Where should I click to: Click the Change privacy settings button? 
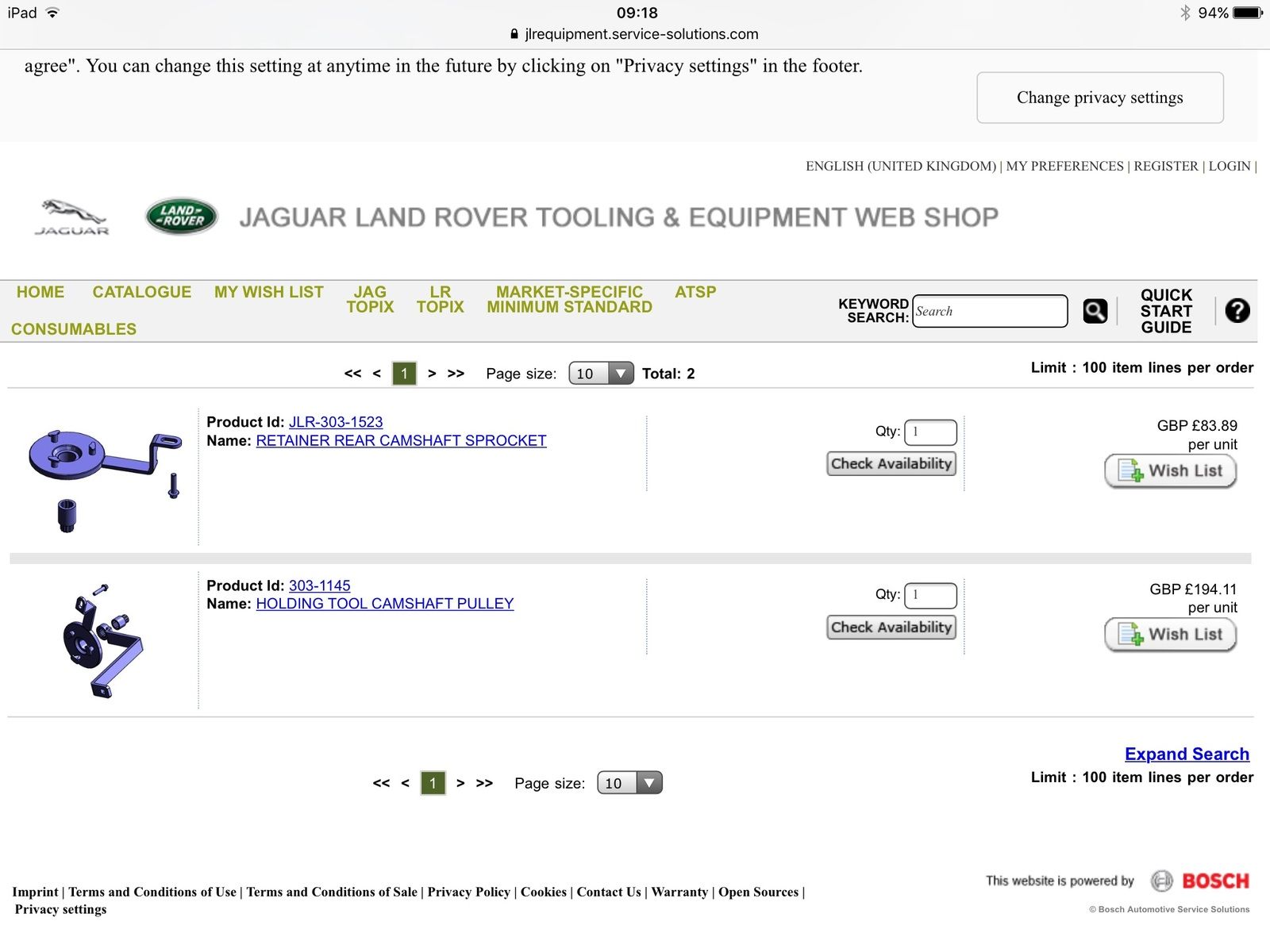click(x=1100, y=98)
